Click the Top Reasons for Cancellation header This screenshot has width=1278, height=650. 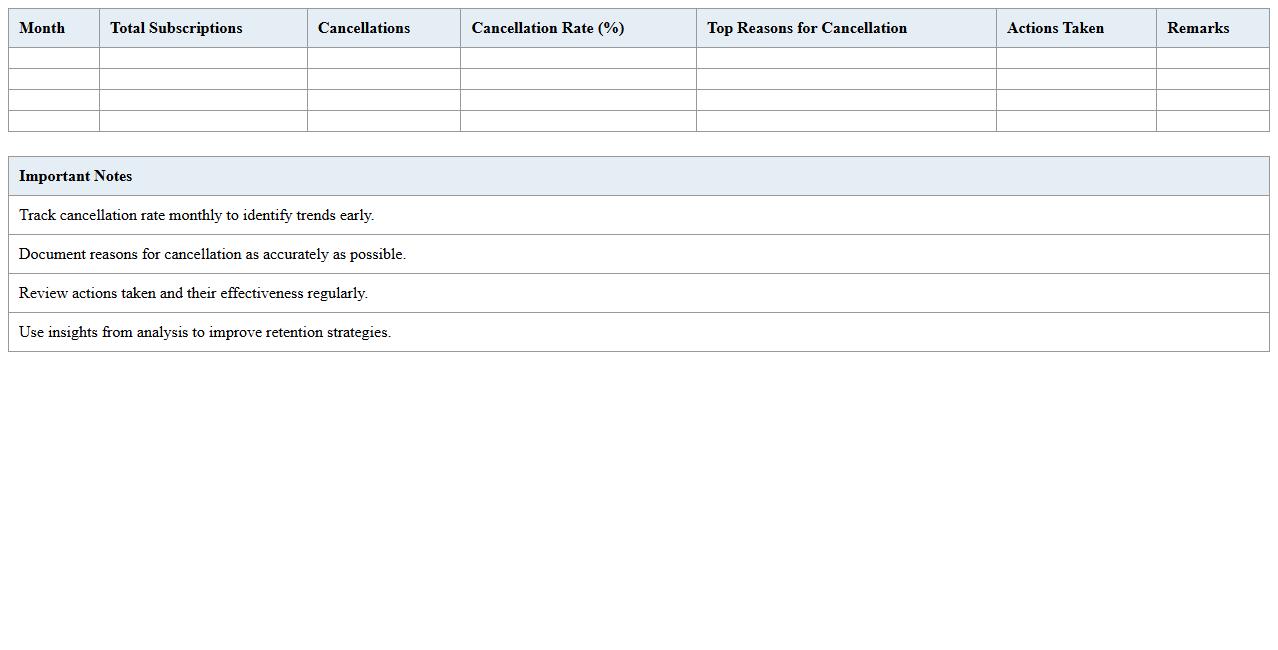tap(807, 28)
